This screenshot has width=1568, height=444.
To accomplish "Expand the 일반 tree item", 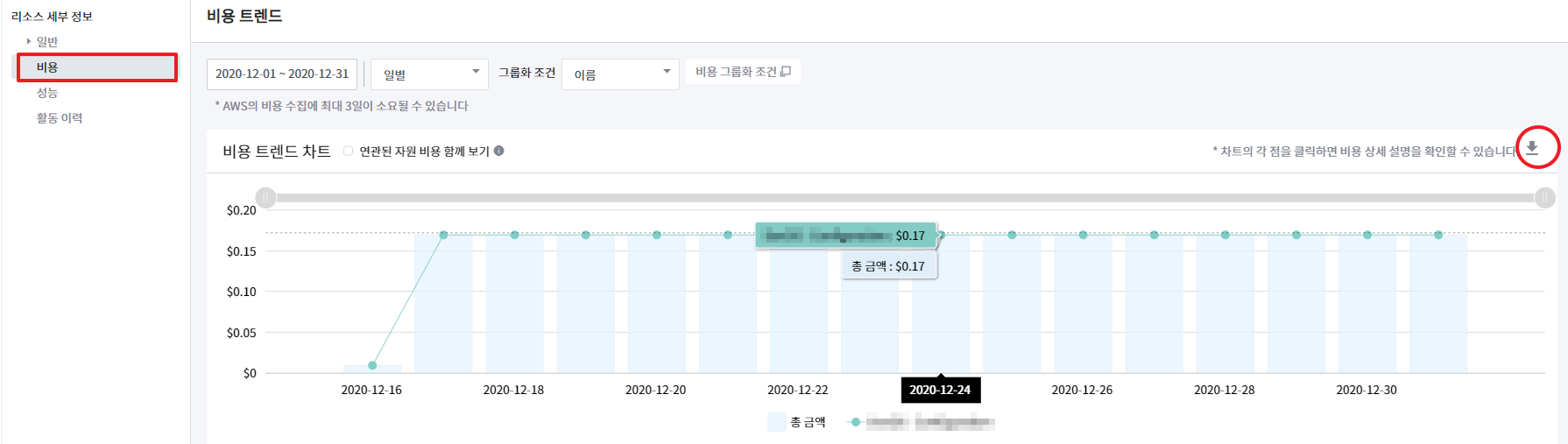I will click(29, 41).
